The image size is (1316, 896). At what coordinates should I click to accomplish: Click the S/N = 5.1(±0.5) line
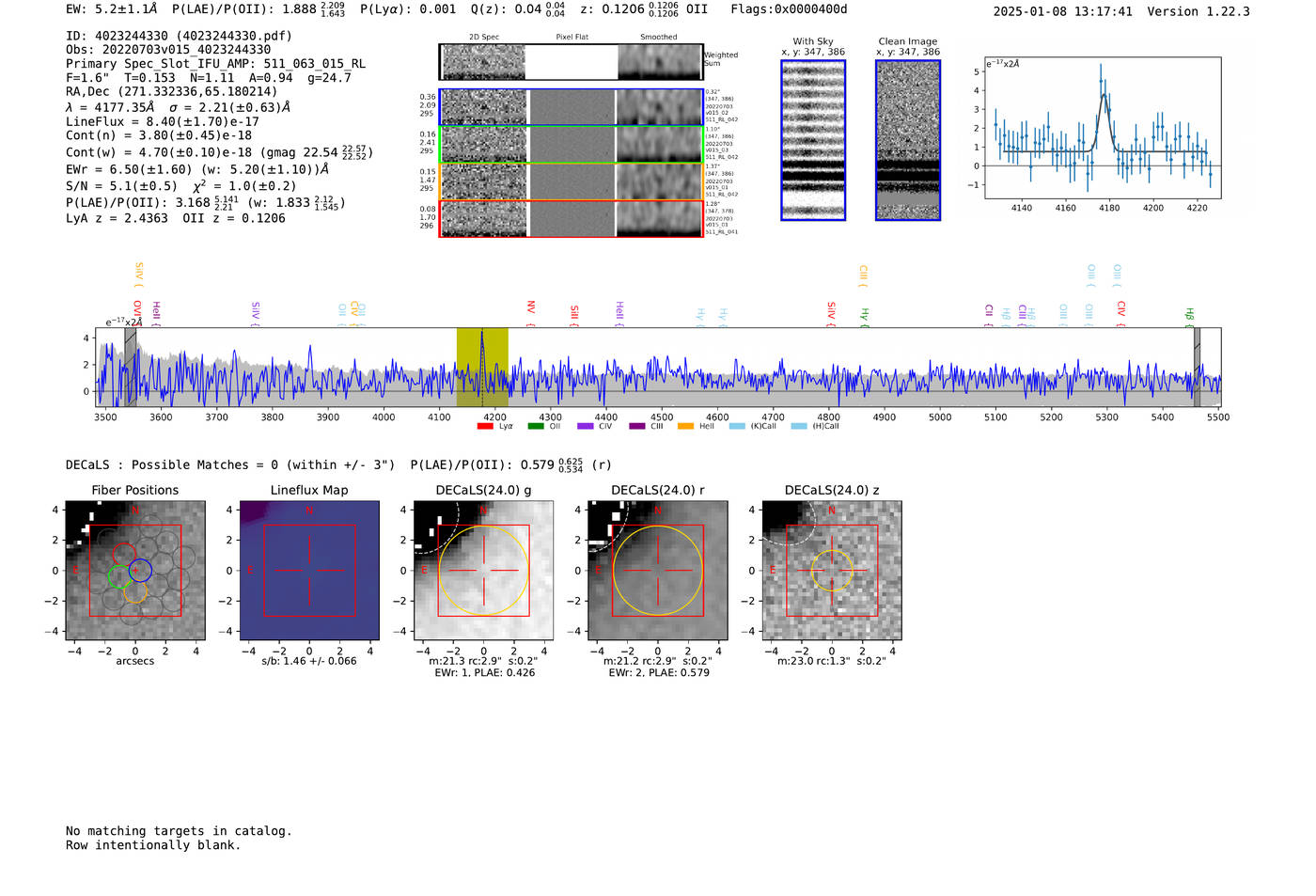tap(121, 186)
